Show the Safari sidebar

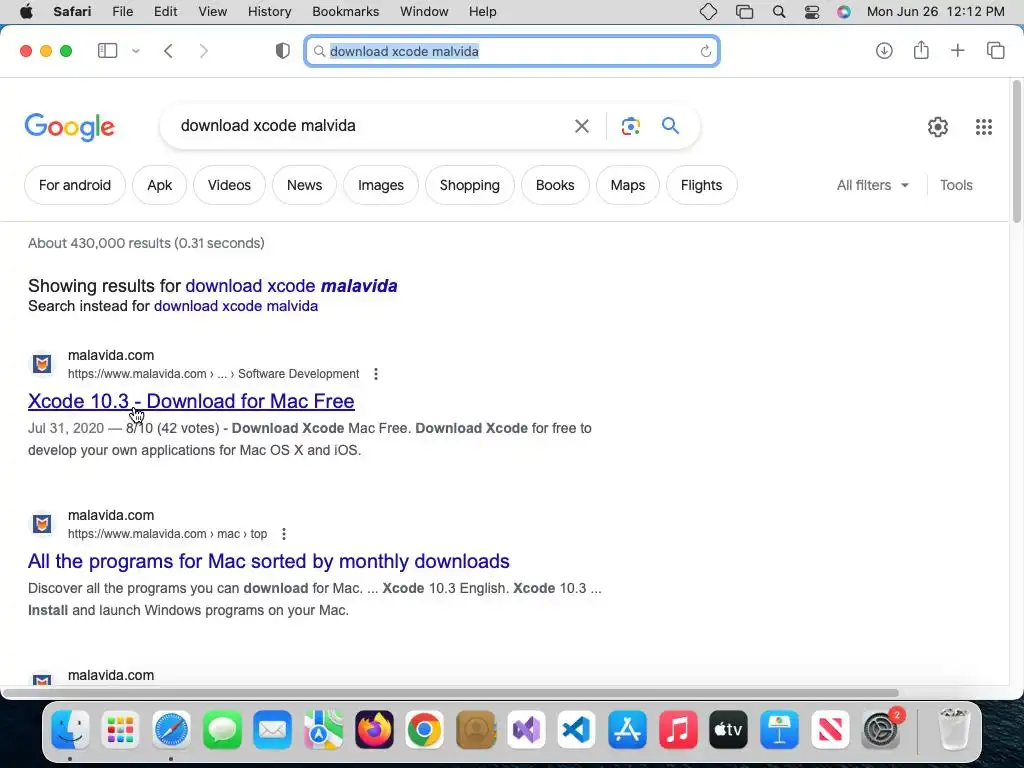click(107, 51)
